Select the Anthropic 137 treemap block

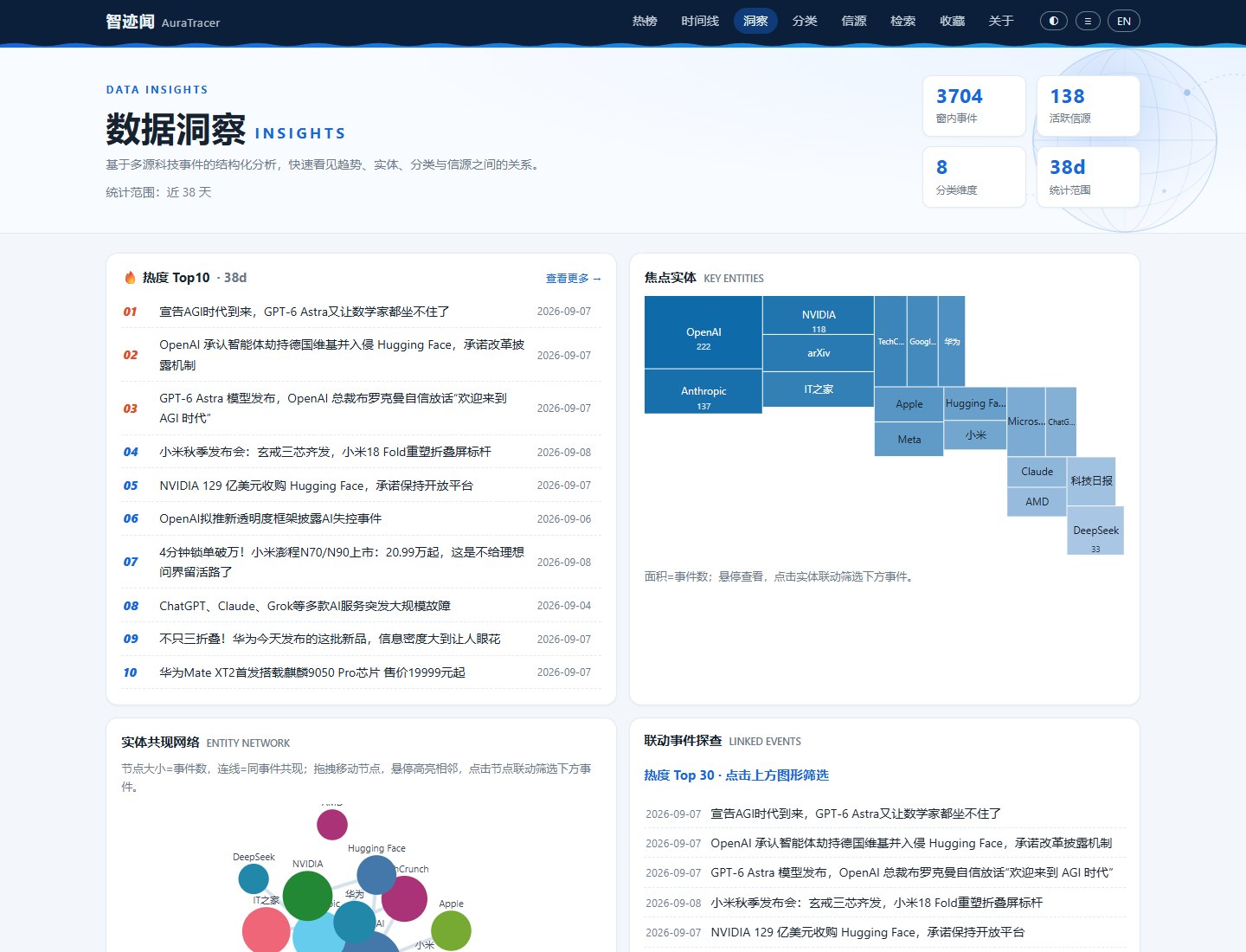[x=703, y=391]
